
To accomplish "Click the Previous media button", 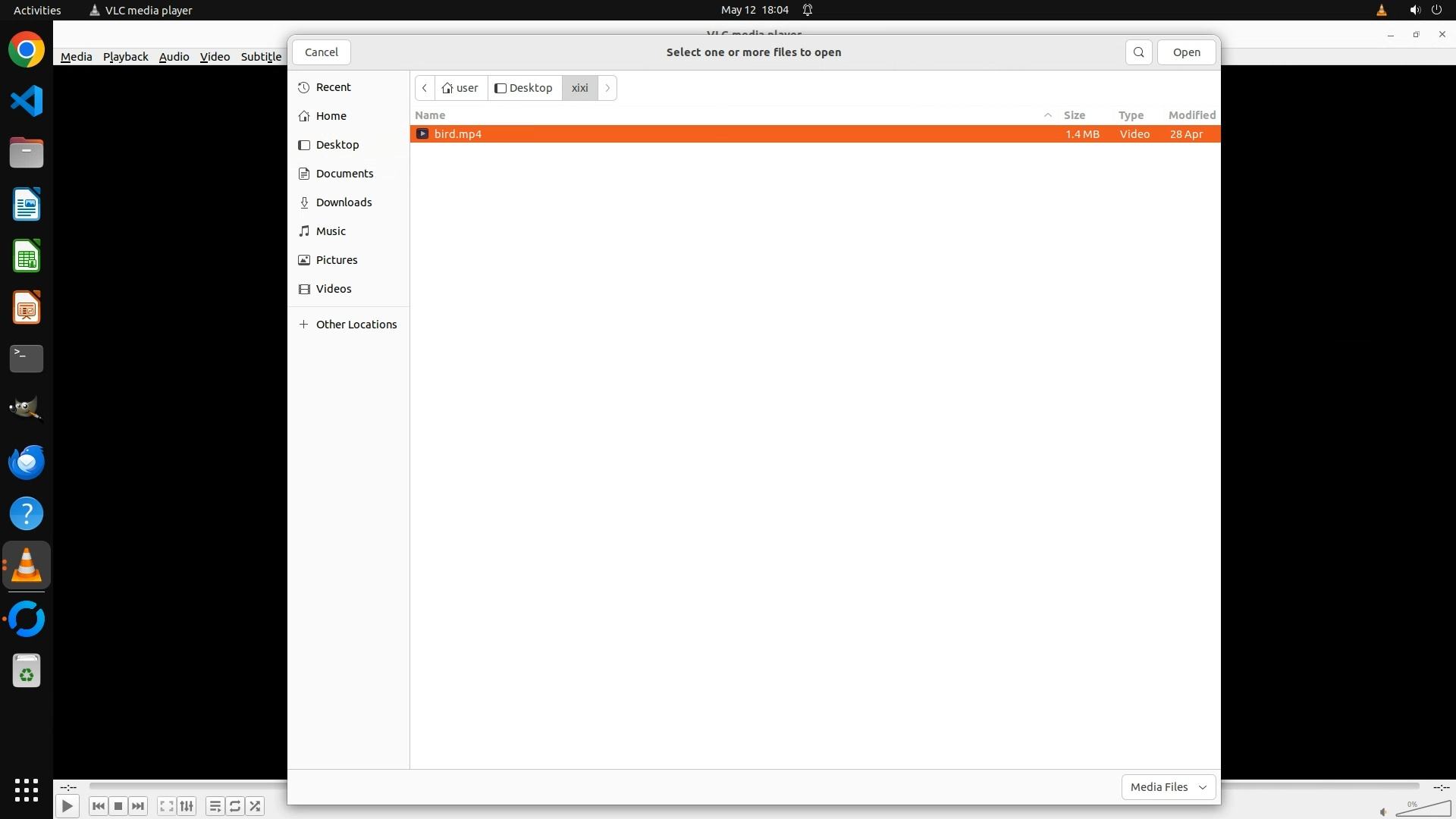I will (x=98, y=806).
